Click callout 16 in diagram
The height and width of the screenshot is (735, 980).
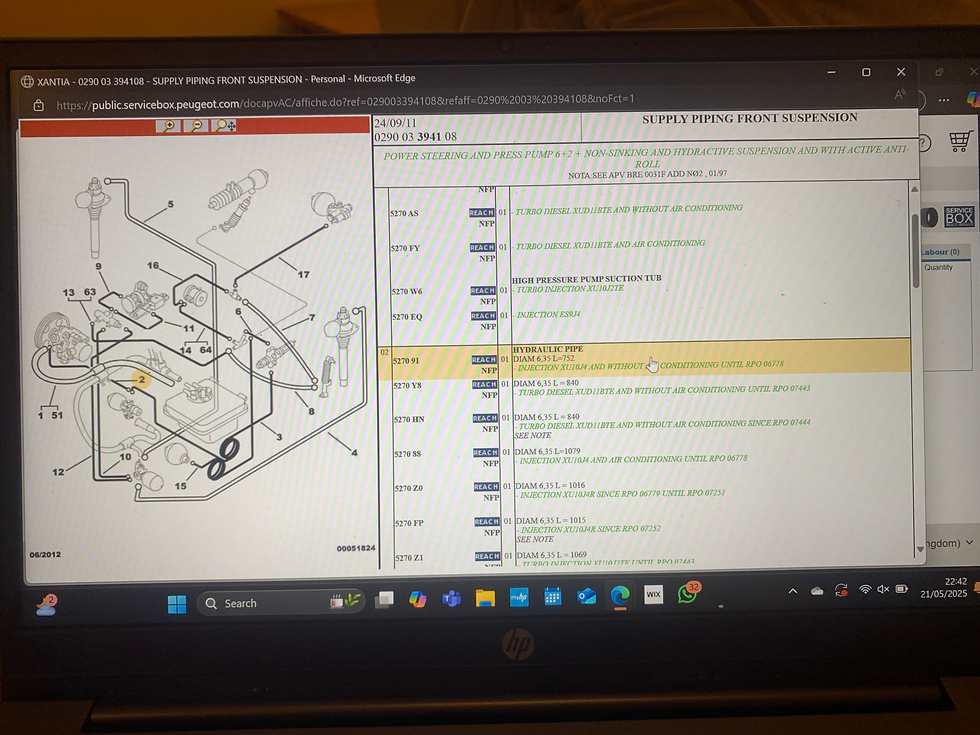[153, 266]
